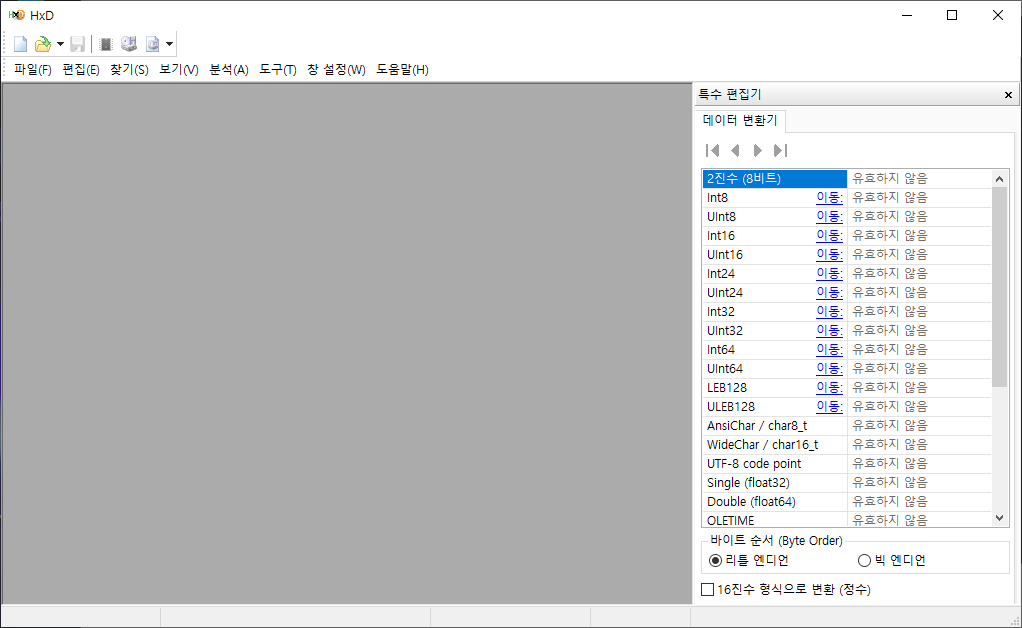Enable 16진수 형식으로 변환 checkbox

pyautogui.click(x=708, y=590)
